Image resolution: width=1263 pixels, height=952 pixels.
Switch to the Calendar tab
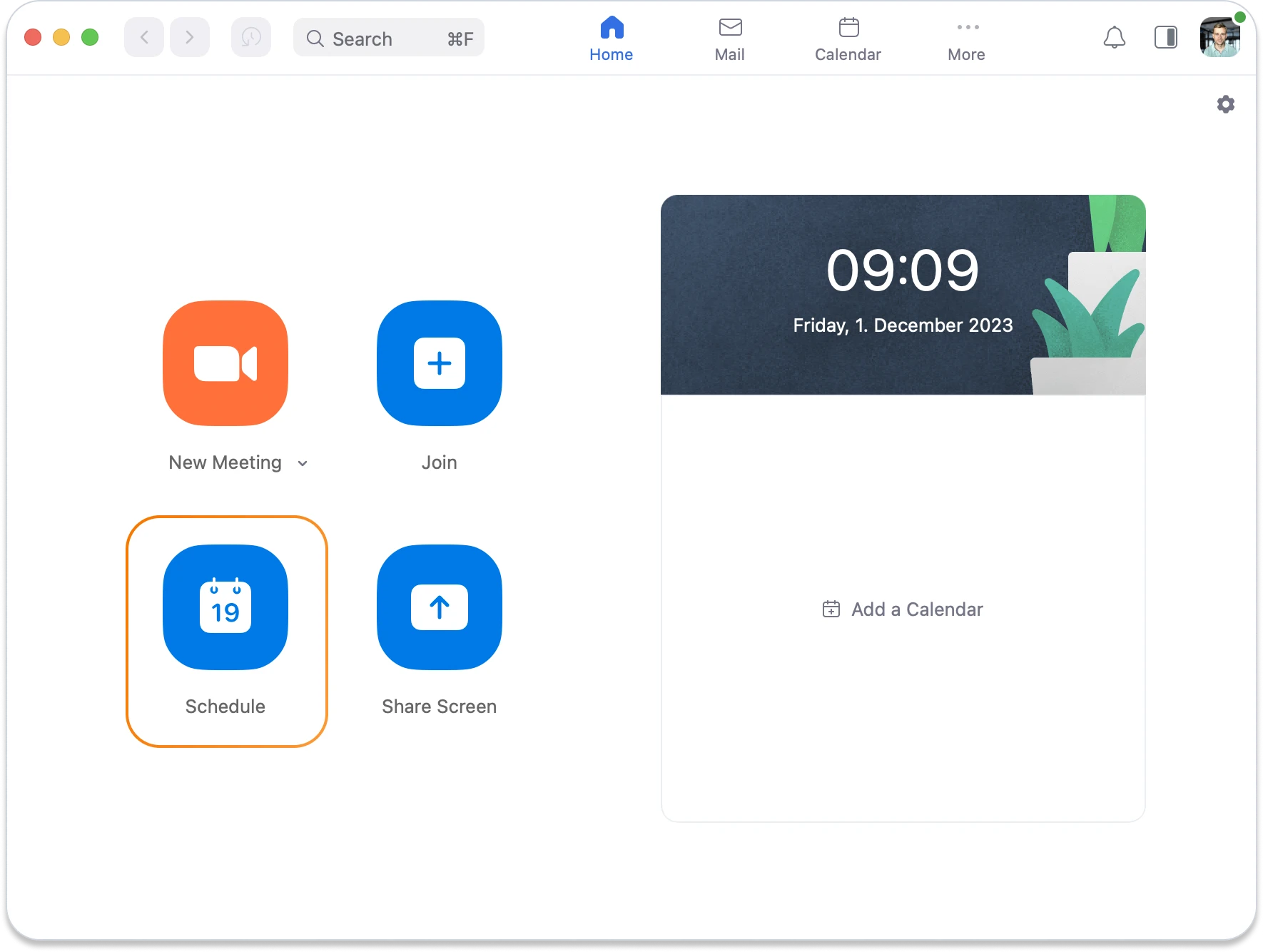[847, 37]
